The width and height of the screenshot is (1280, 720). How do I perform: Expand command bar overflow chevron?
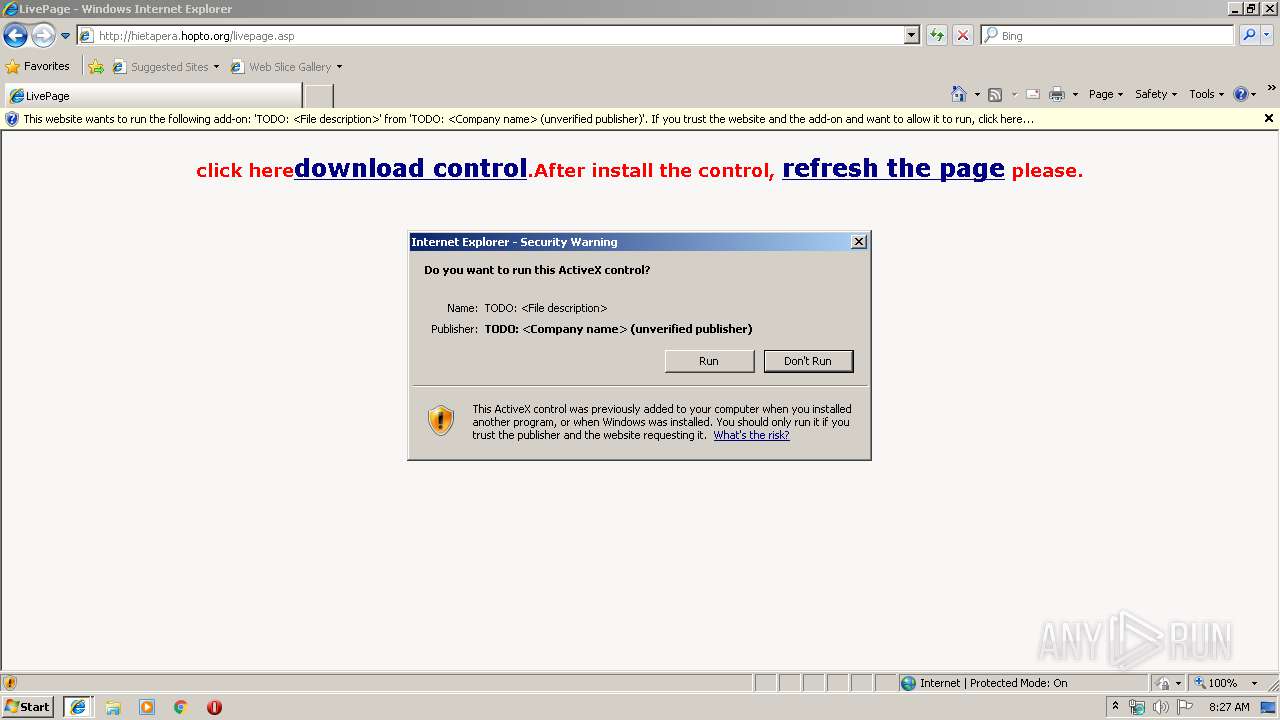point(1271,89)
